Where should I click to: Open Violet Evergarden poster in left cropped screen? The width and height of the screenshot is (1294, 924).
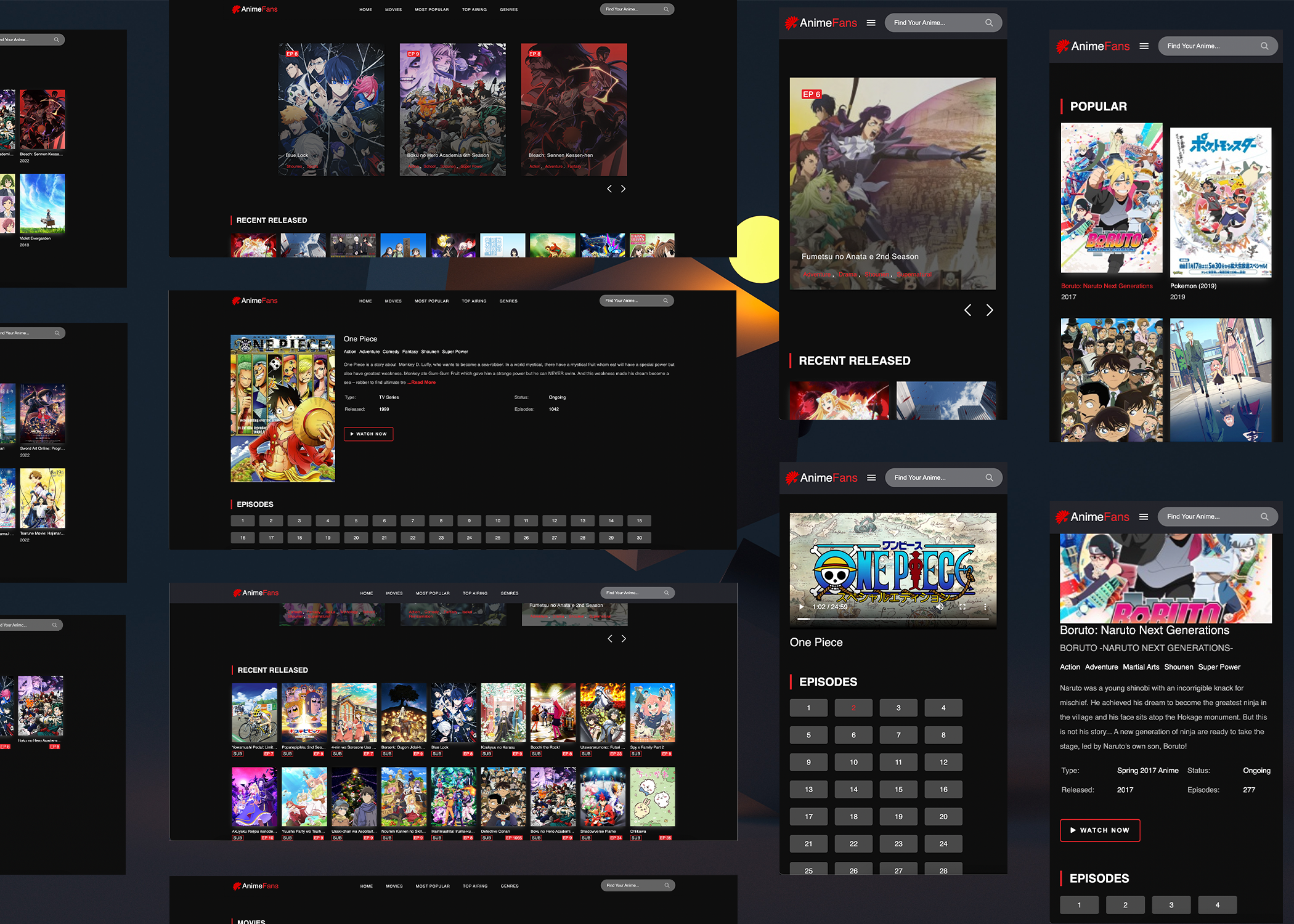point(43,203)
